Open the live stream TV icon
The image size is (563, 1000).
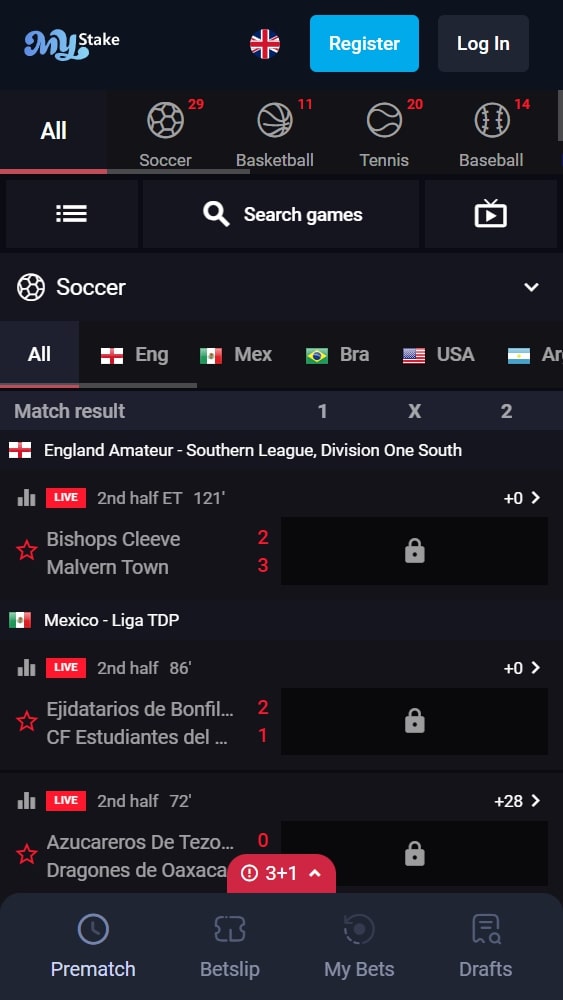[490, 214]
